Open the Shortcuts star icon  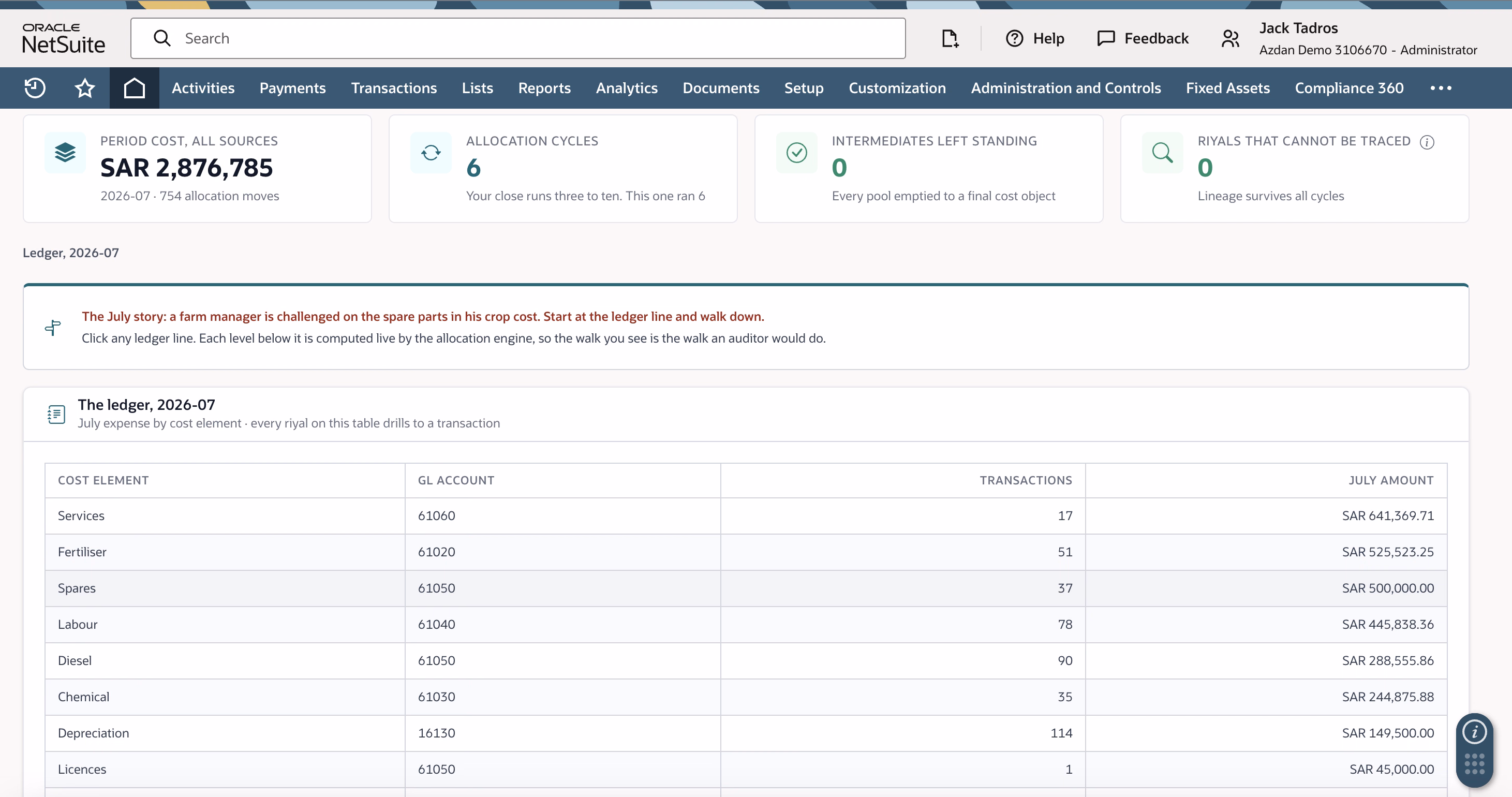(84, 88)
